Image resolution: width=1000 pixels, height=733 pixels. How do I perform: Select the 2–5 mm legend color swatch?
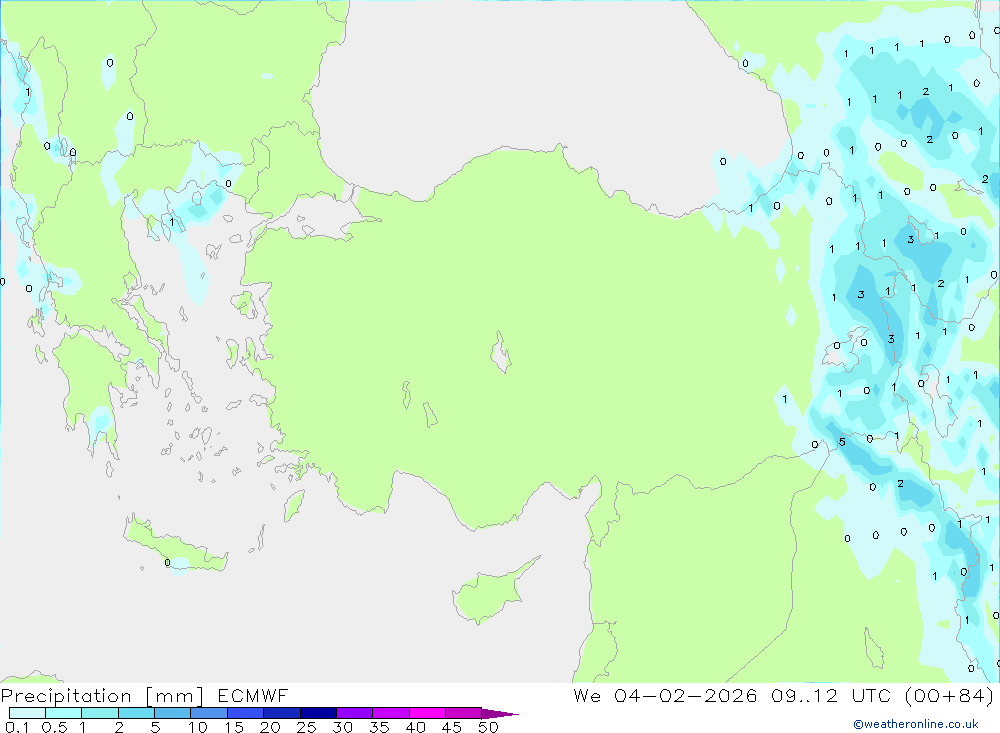[136, 713]
